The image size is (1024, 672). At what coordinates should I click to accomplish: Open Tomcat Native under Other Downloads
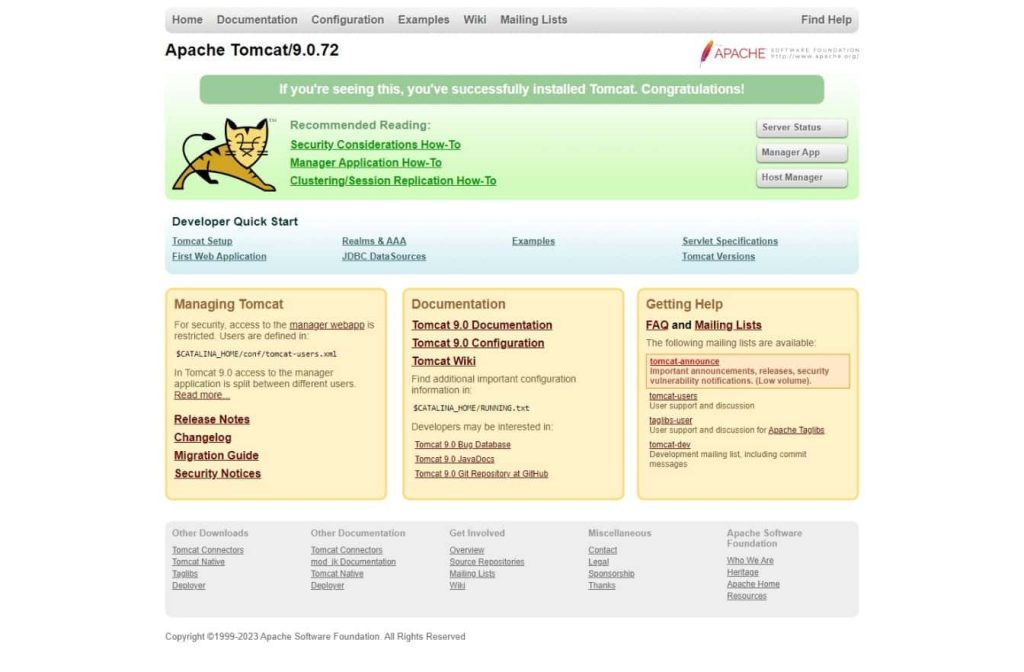[x=199, y=562]
